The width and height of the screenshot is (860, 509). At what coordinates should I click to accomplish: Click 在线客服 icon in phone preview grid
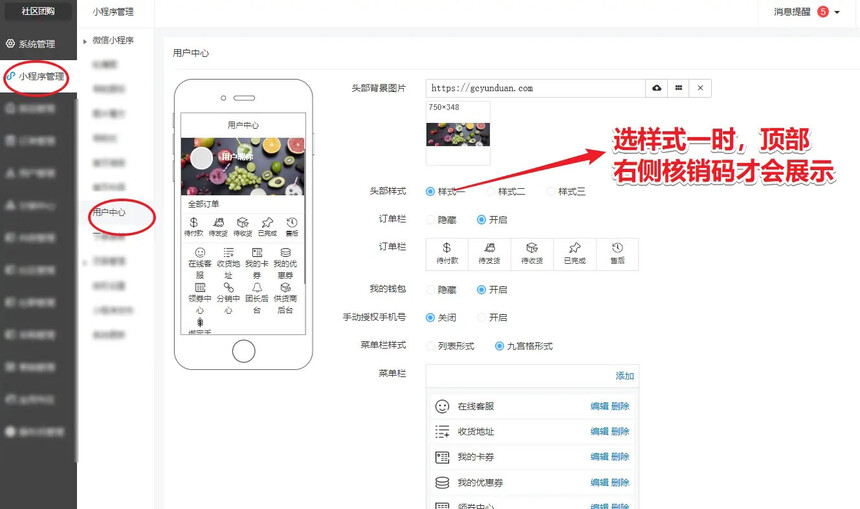pos(200,252)
